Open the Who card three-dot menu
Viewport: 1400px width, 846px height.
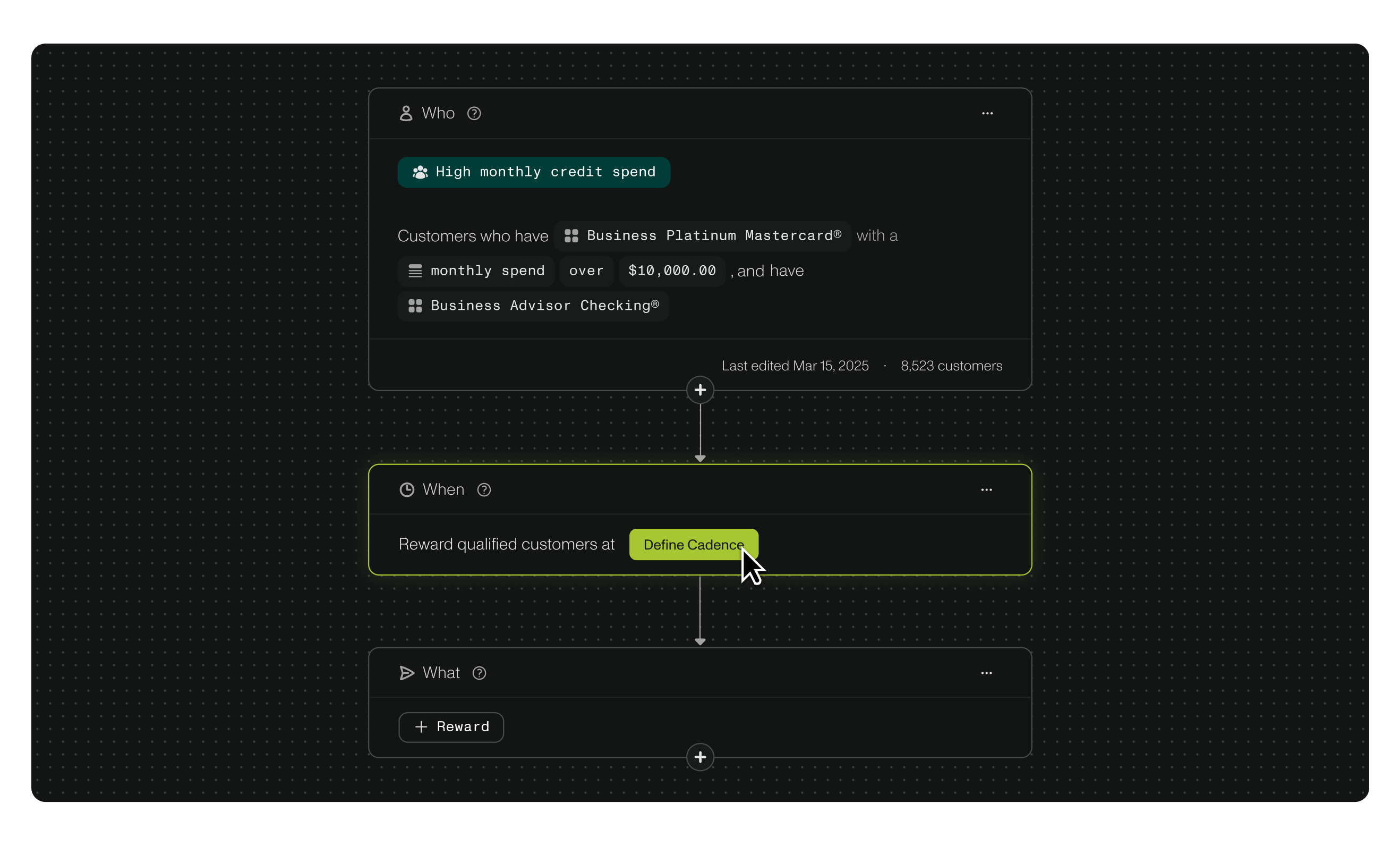pos(987,114)
